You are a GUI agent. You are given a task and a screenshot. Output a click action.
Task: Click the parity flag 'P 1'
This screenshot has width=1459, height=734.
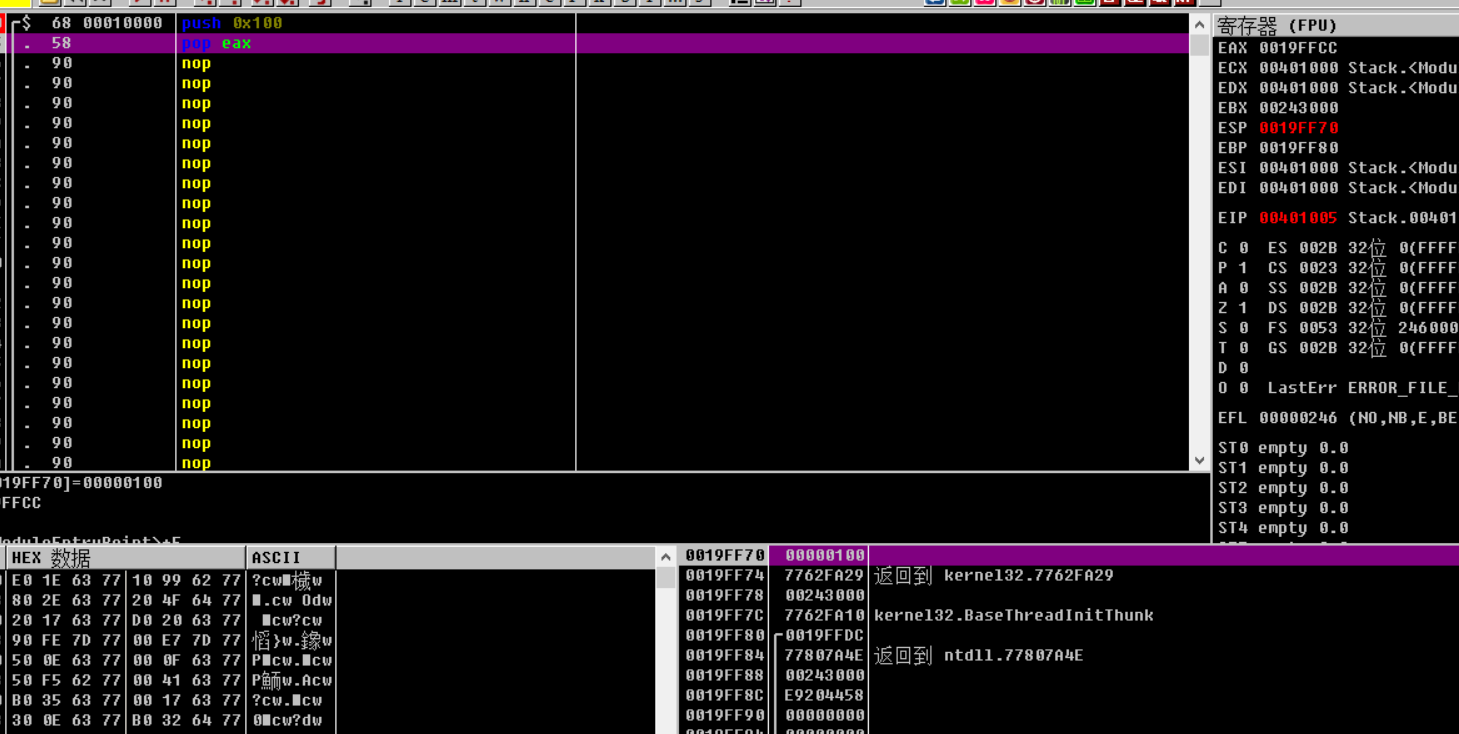point(1233,268)
